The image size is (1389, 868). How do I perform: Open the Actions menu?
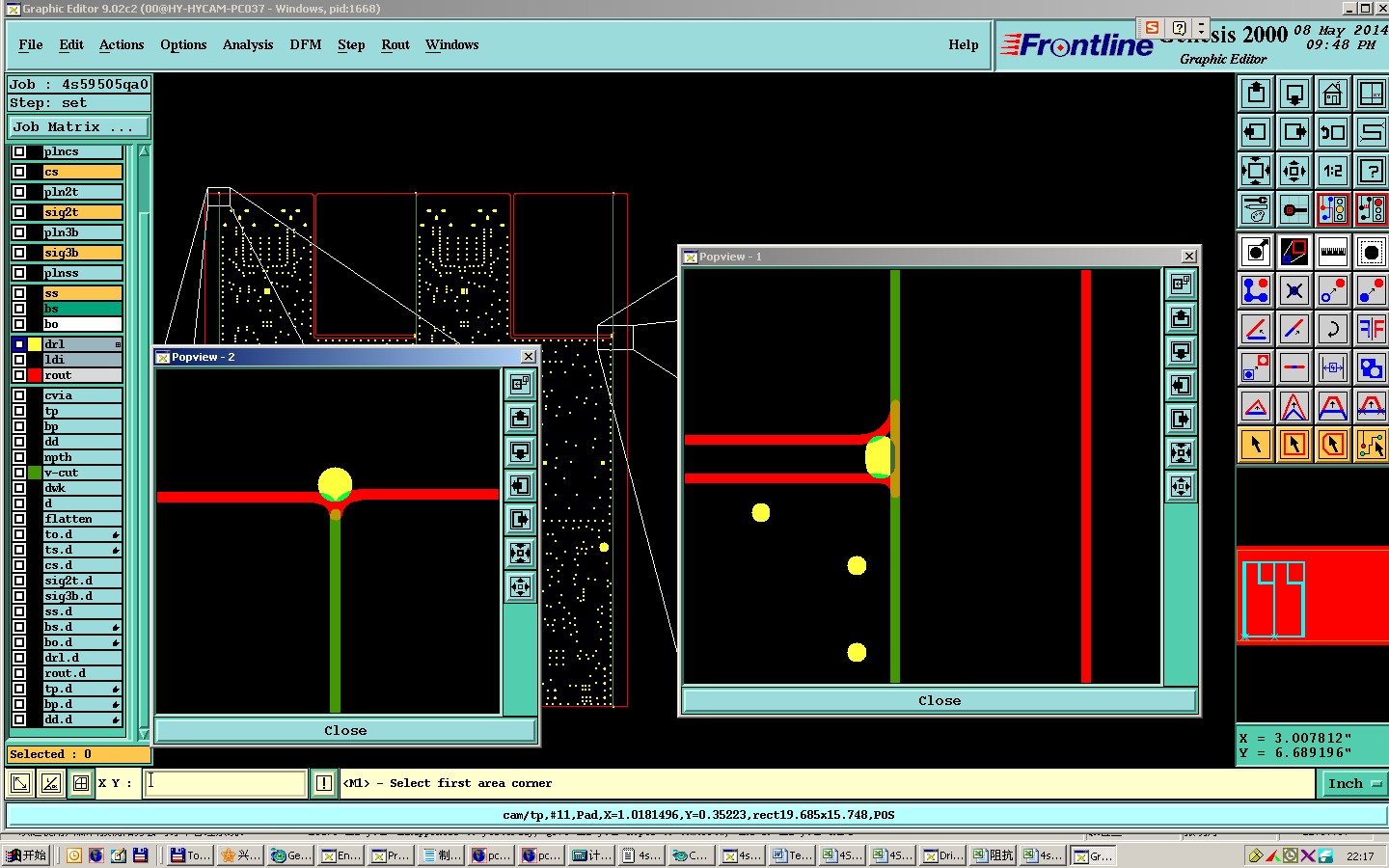coord(122,44)
